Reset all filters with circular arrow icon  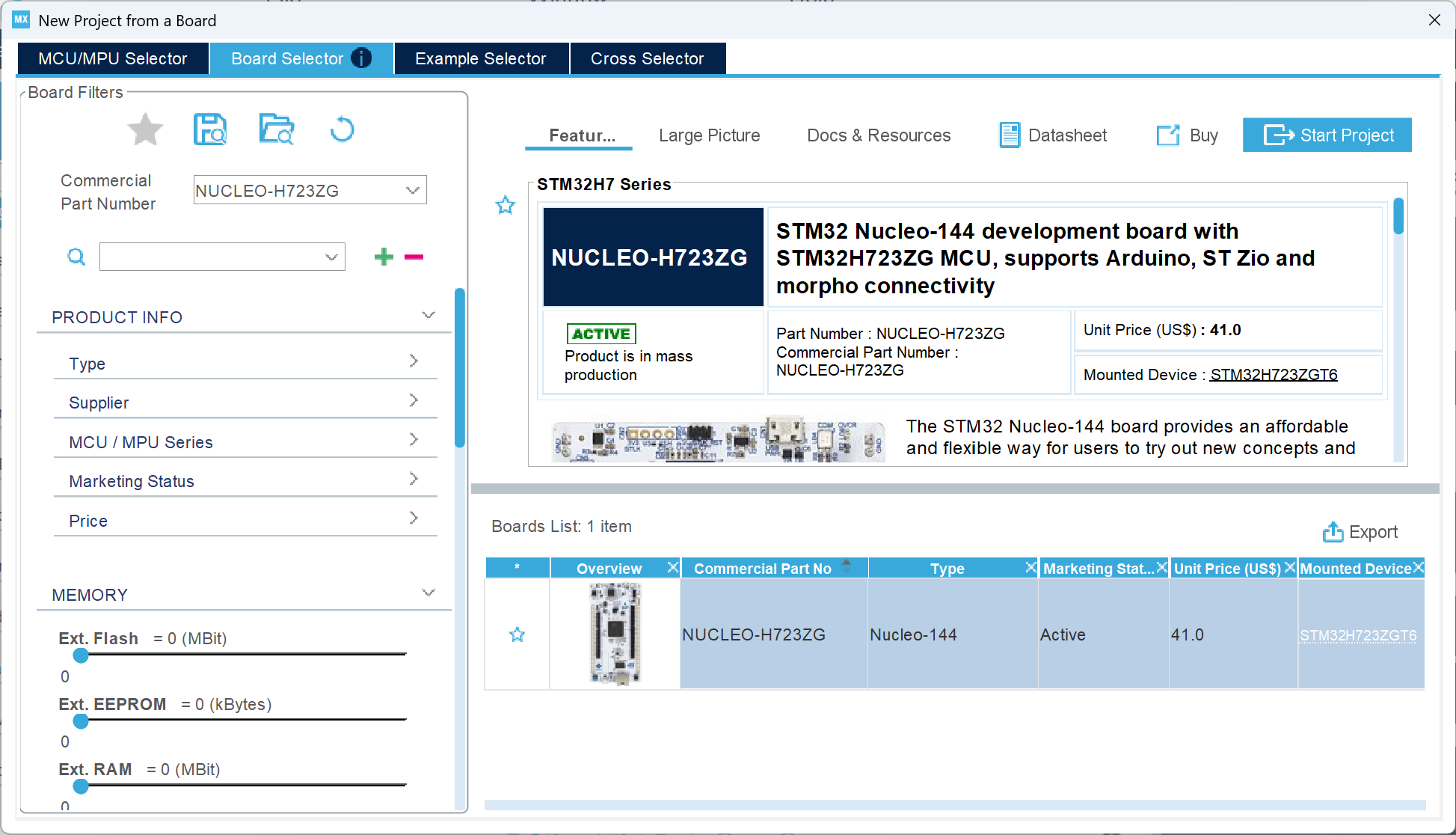342,129
